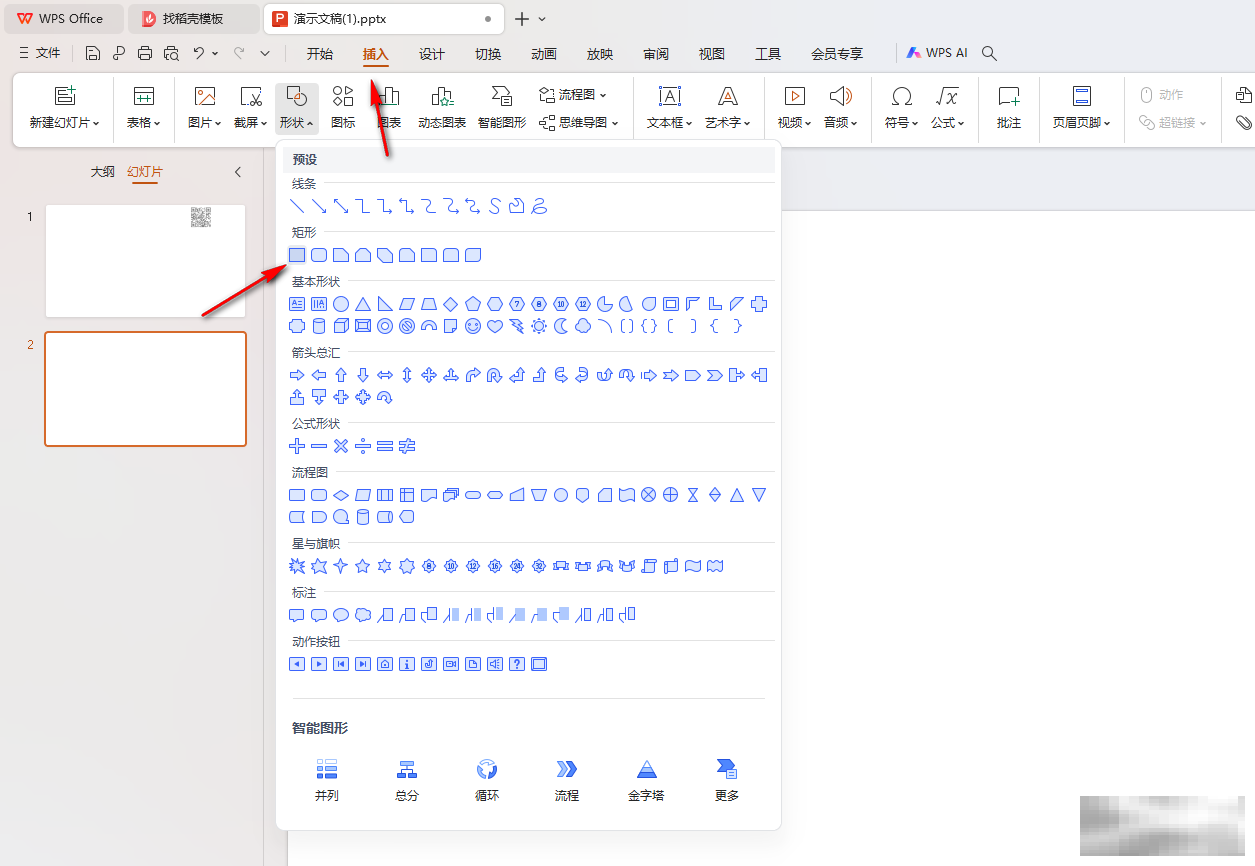
Task: Expand the 流程图 dropdown in the ribbon
Action: (573, 95)
